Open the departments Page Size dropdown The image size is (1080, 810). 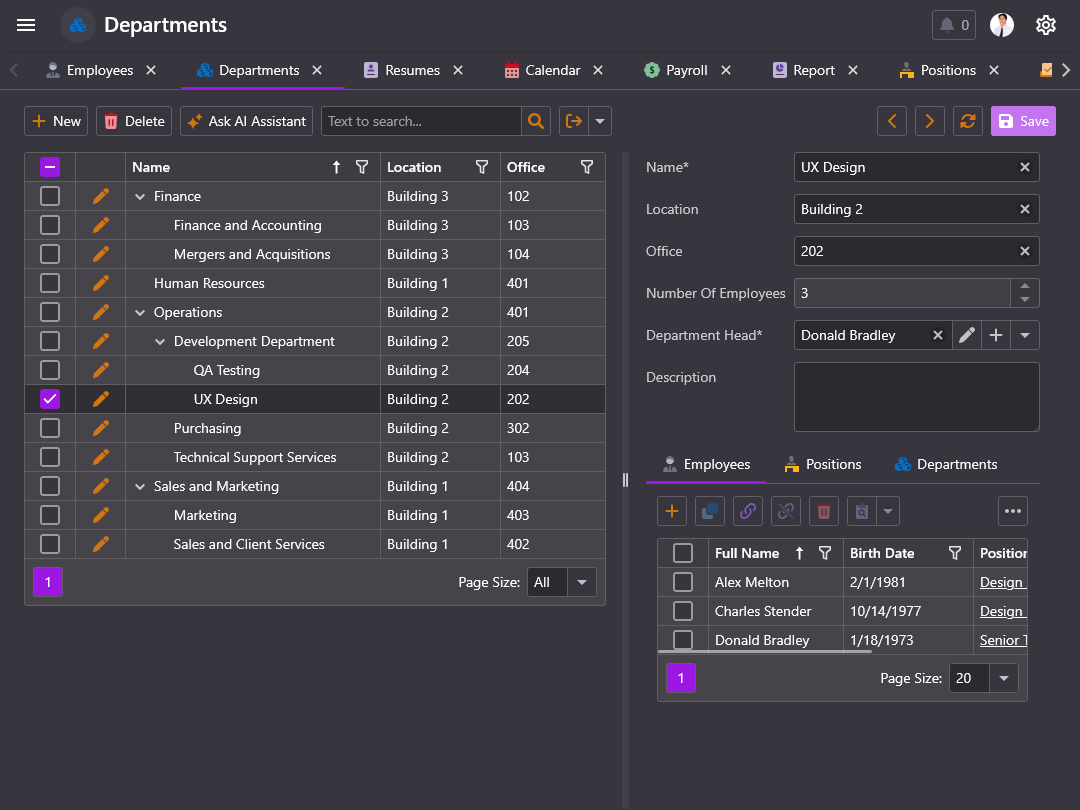click(581, 582)
